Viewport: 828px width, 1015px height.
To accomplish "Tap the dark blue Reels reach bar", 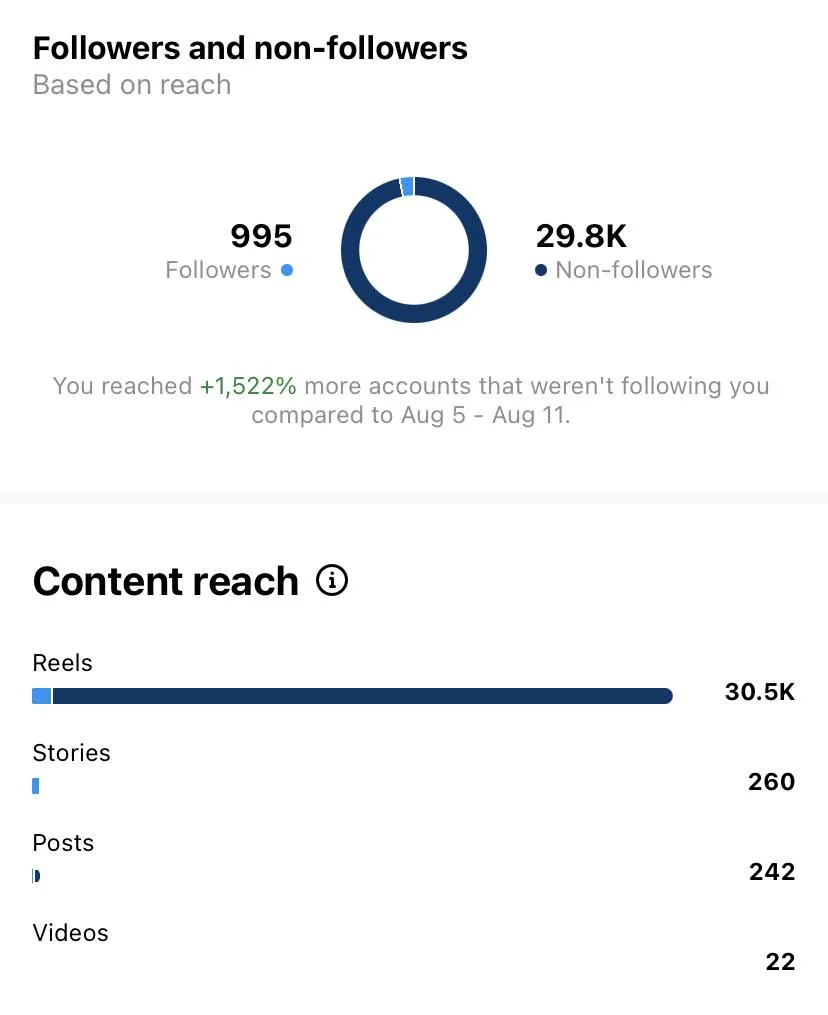I will tap(363, 696).
